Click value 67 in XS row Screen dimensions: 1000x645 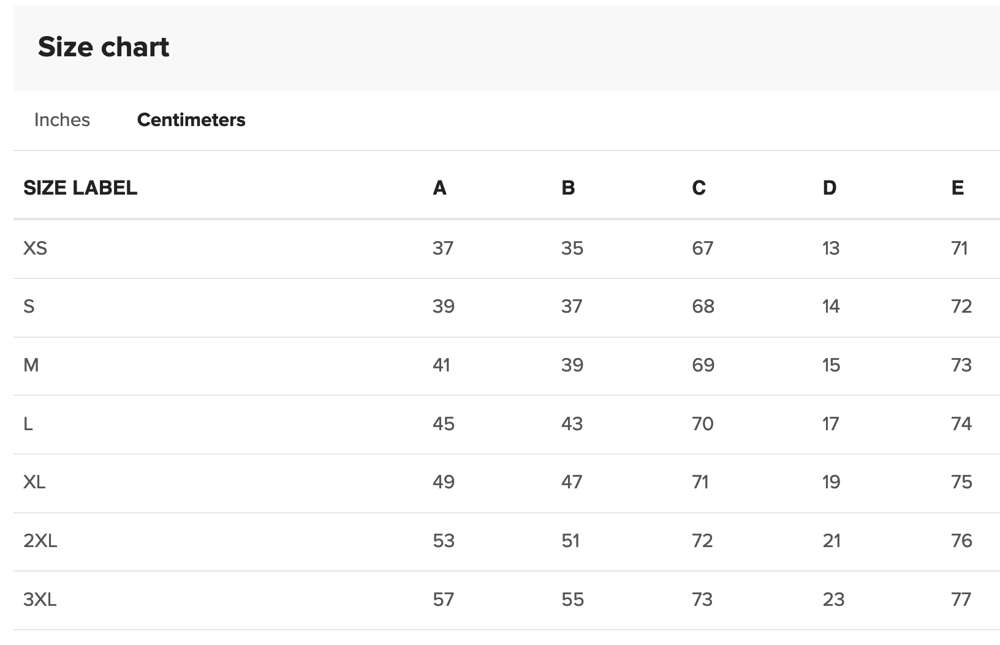click(702, 248)
